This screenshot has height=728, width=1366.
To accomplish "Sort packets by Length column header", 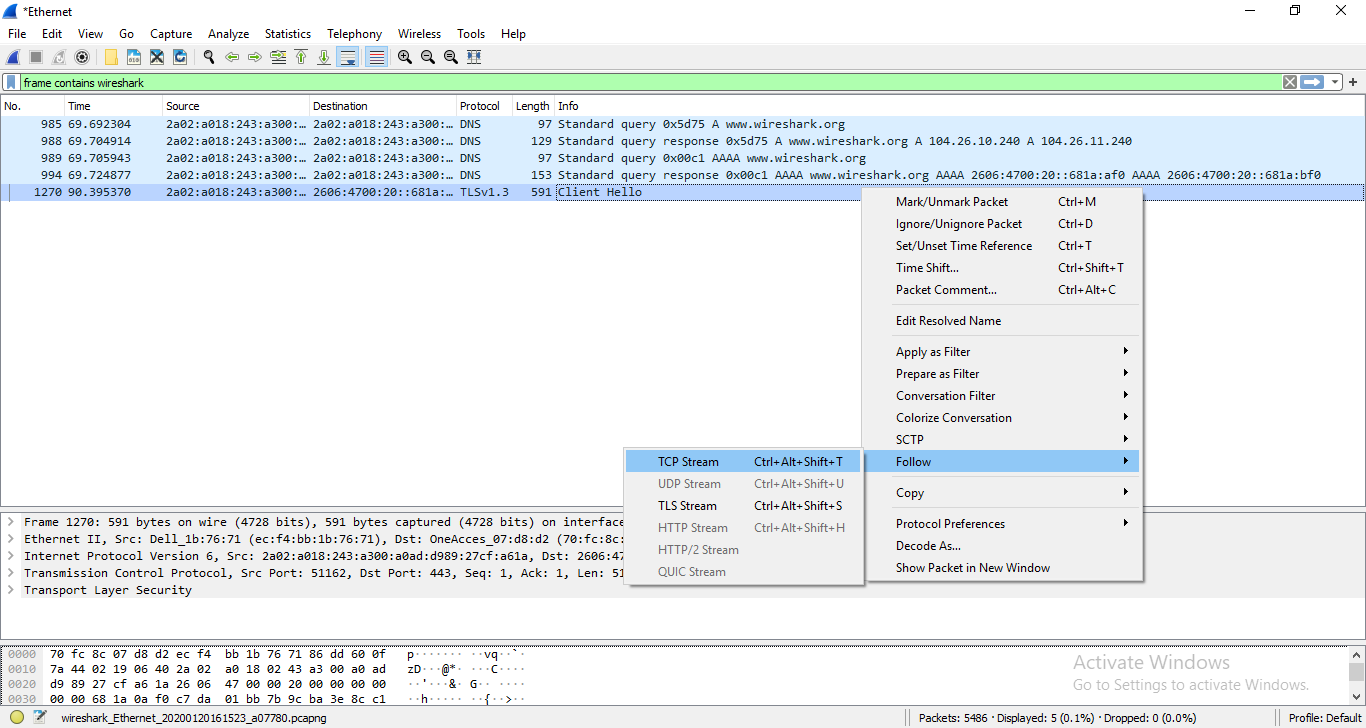I will pyautogui.click(x=533, y=106).
